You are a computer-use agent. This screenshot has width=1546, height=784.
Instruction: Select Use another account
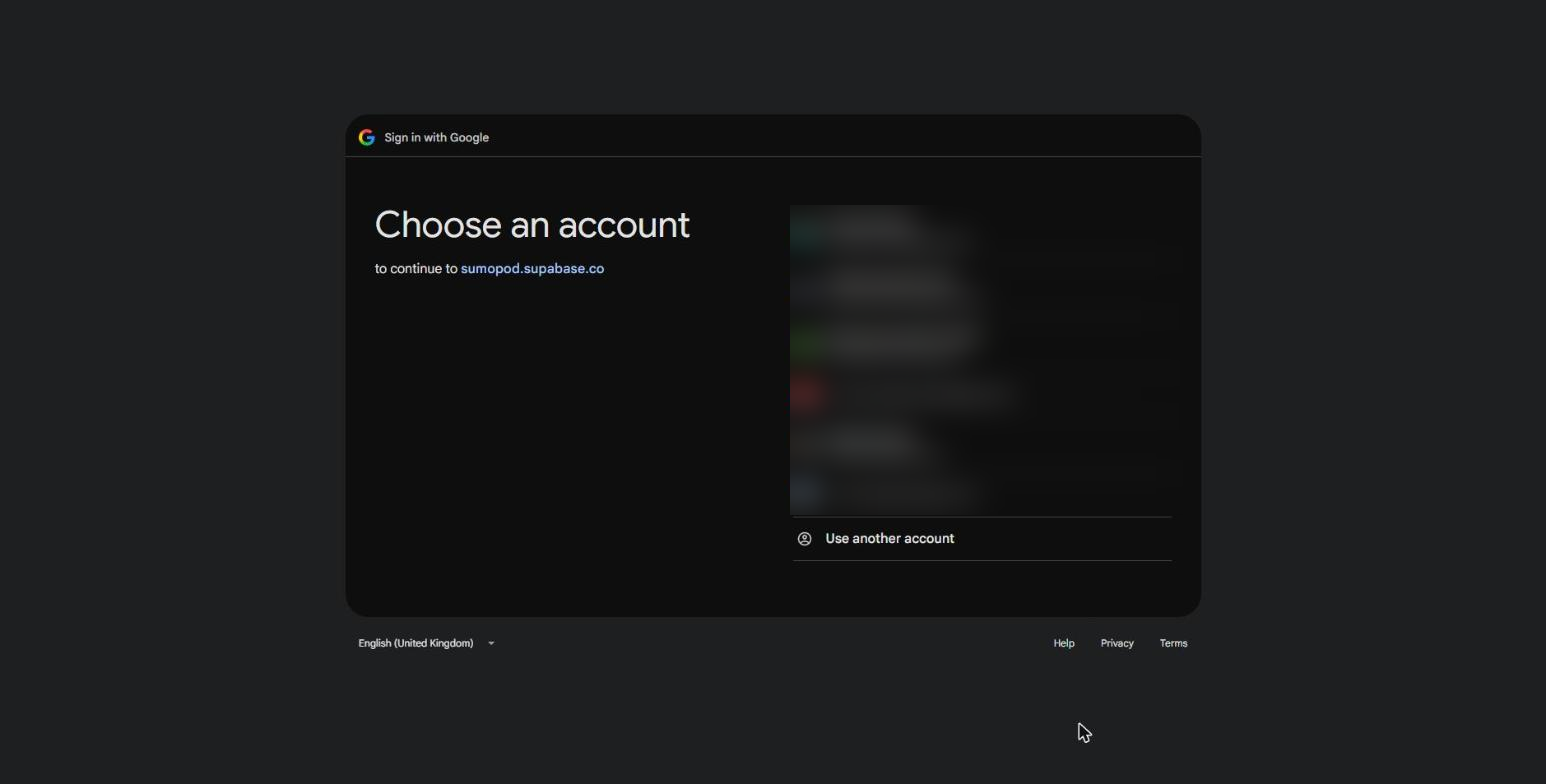click(x=982, y=539)
